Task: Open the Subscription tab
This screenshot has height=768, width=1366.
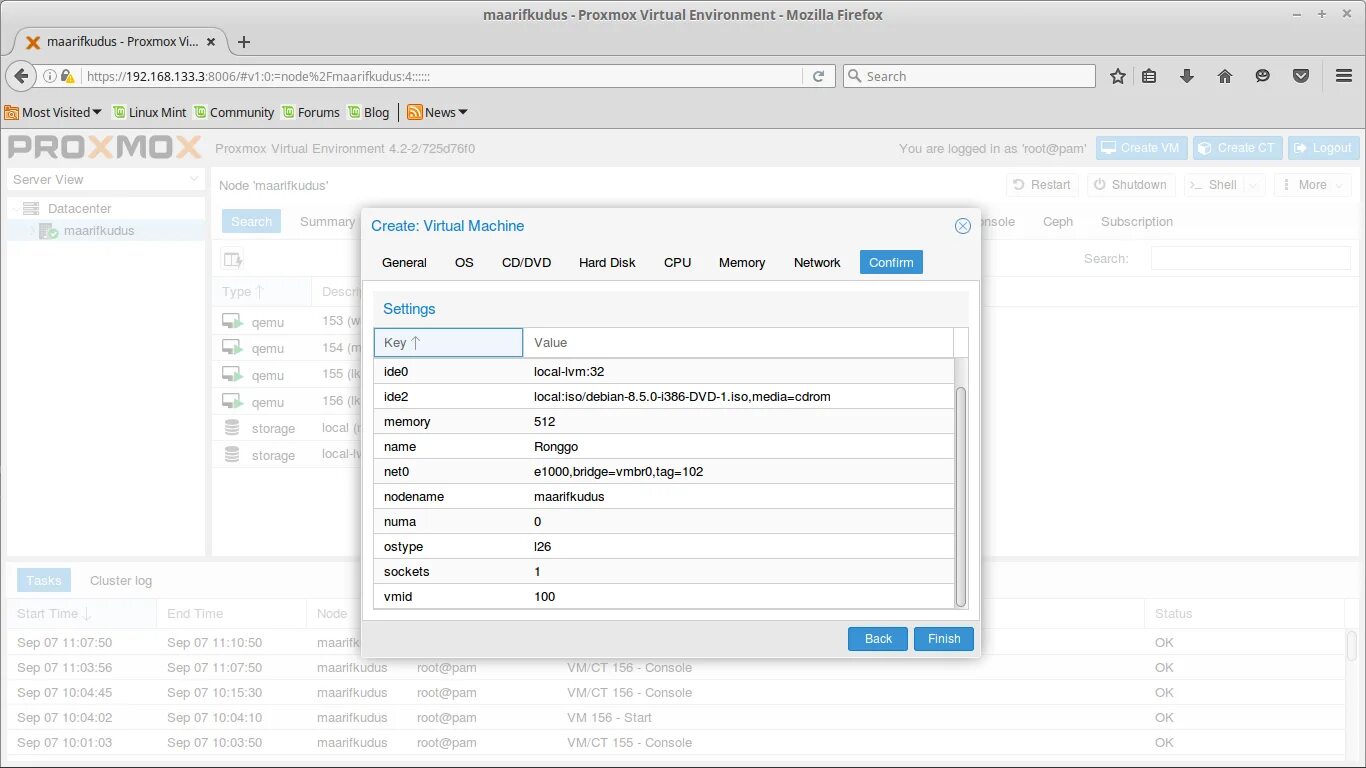Action: [1136, 222]
